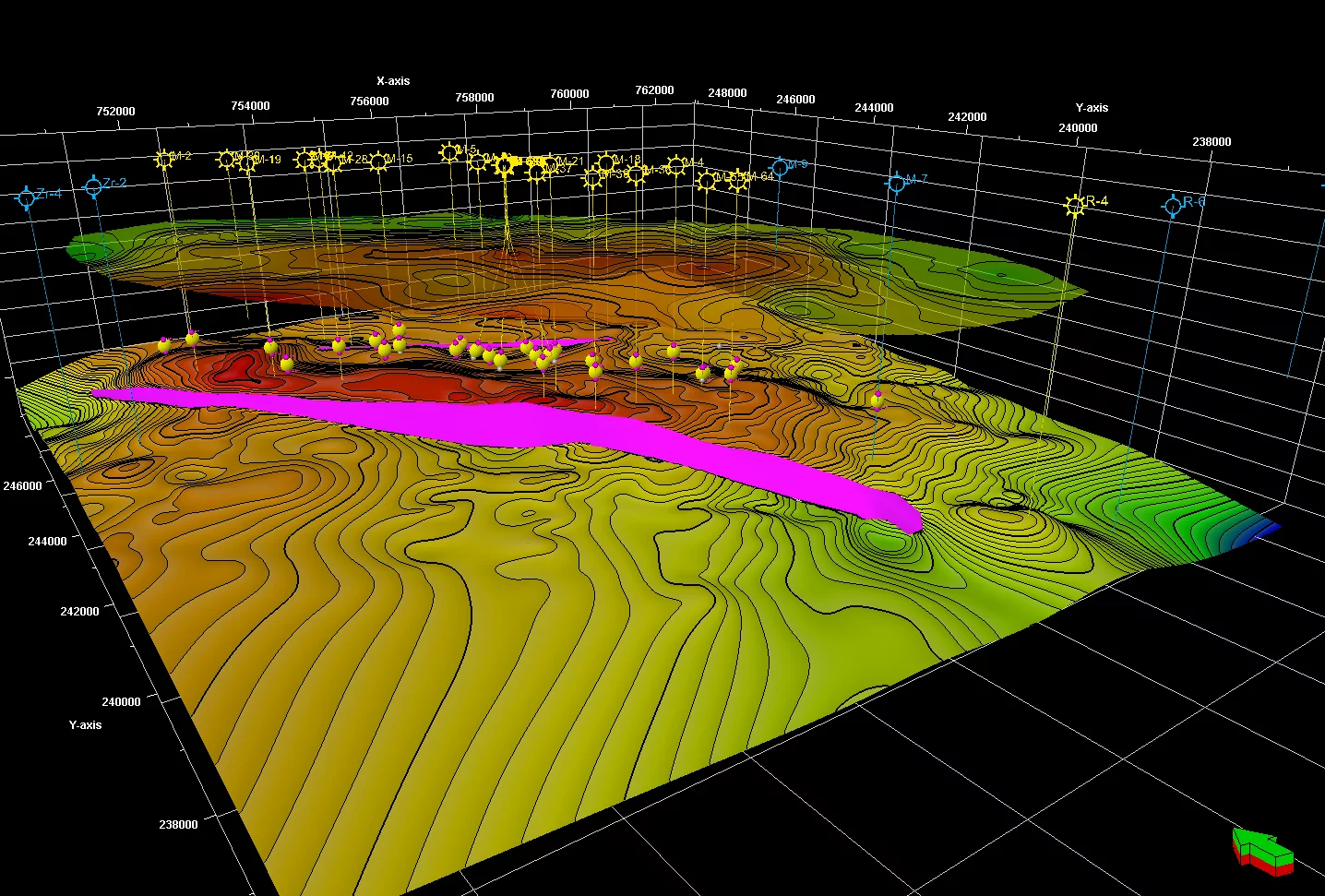
Task: Click the Zr-4 well symbol
Action: coord(27,197)
